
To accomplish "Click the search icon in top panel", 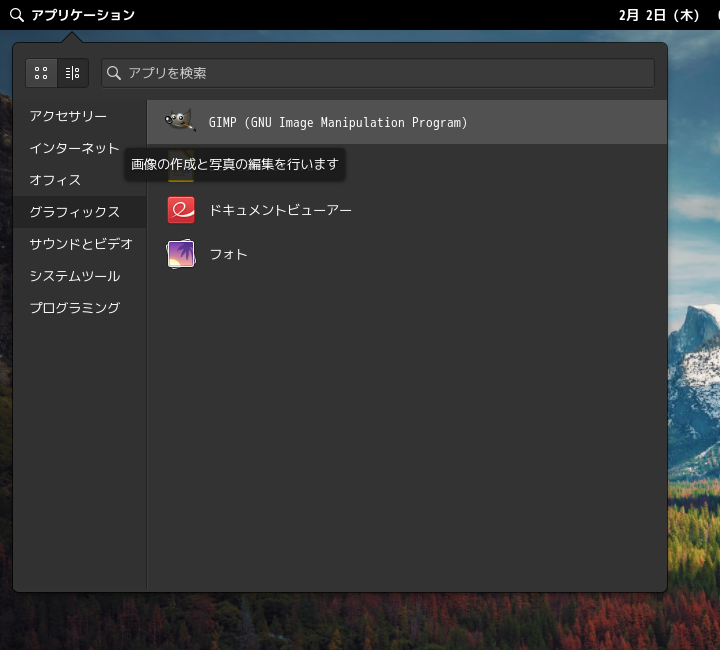I will (x=17, y=15).
